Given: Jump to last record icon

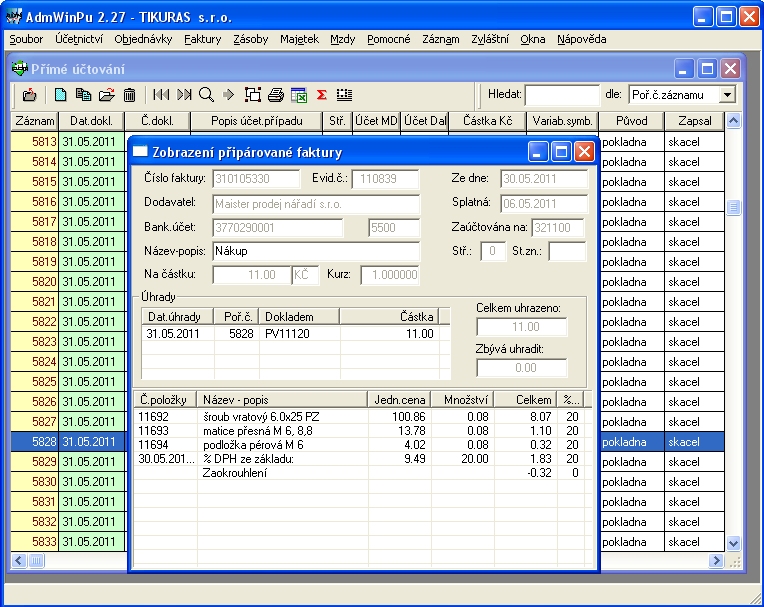Looking at the screenshot, I should [x=184, y=95].
